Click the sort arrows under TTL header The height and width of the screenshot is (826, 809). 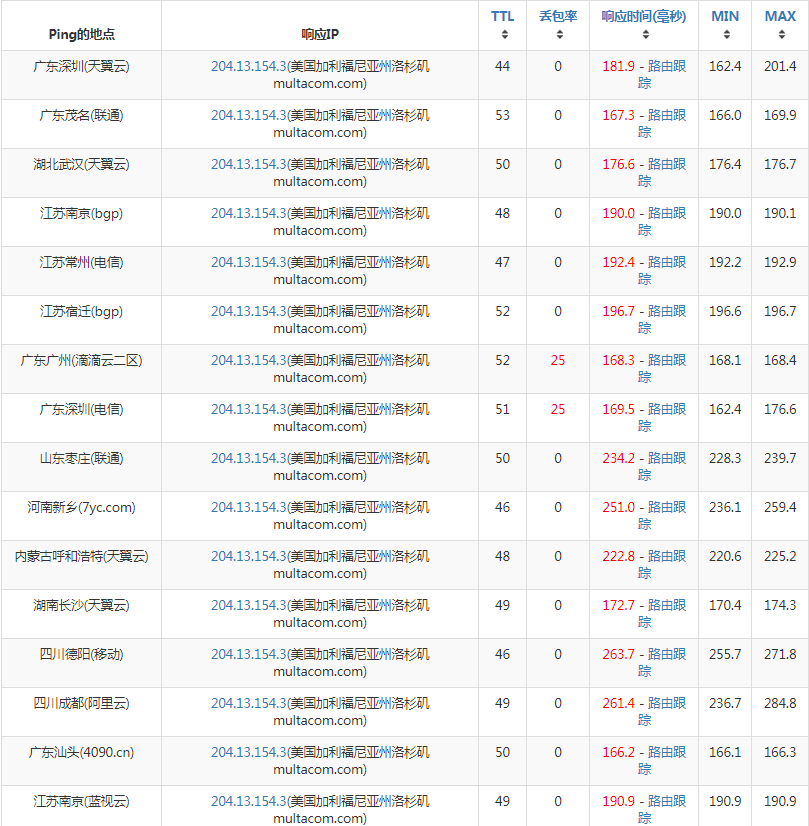click(504, 34)
